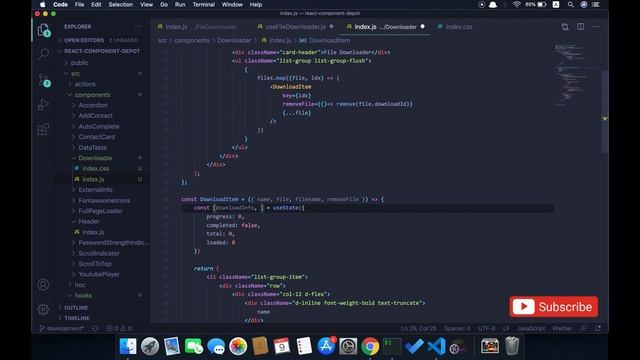
Task: Expand the DataTable folder
Action: (93, 147)
